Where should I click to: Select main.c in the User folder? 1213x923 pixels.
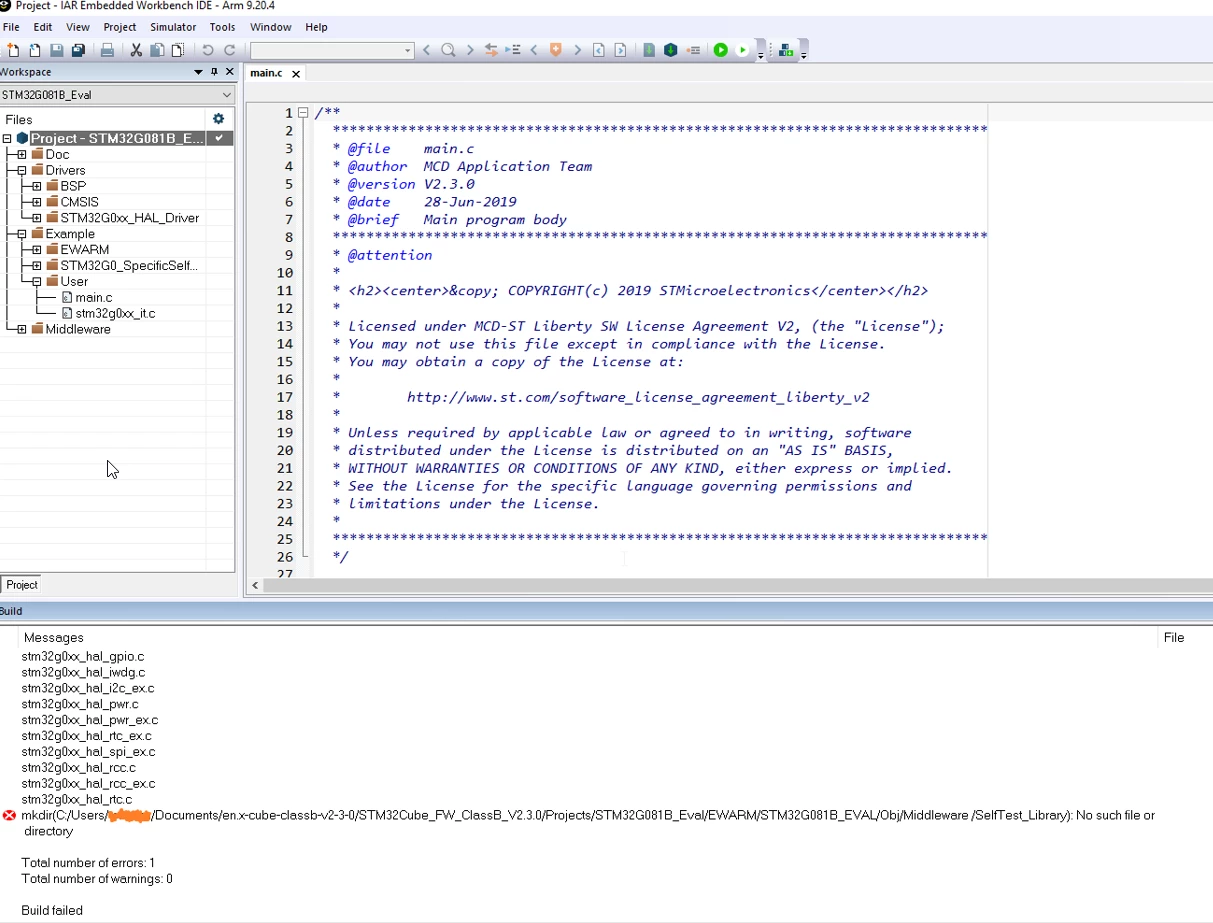click(x=94, y=298)
